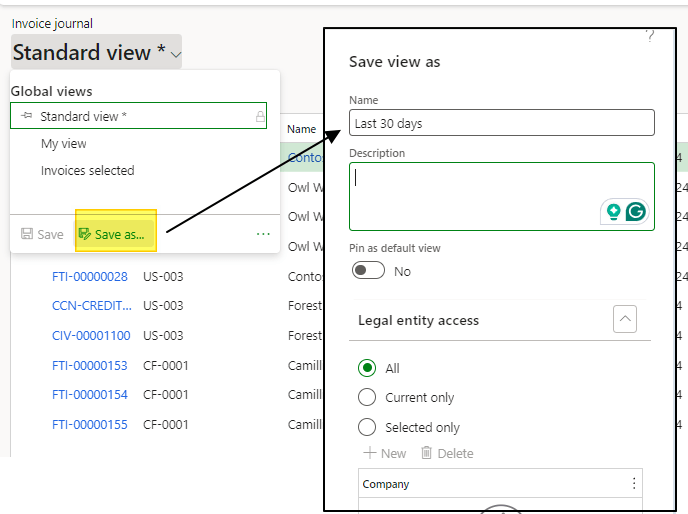The image size is (688, 514).
Task: Toggle Pin as default view switch
Action: coord(368,271)
